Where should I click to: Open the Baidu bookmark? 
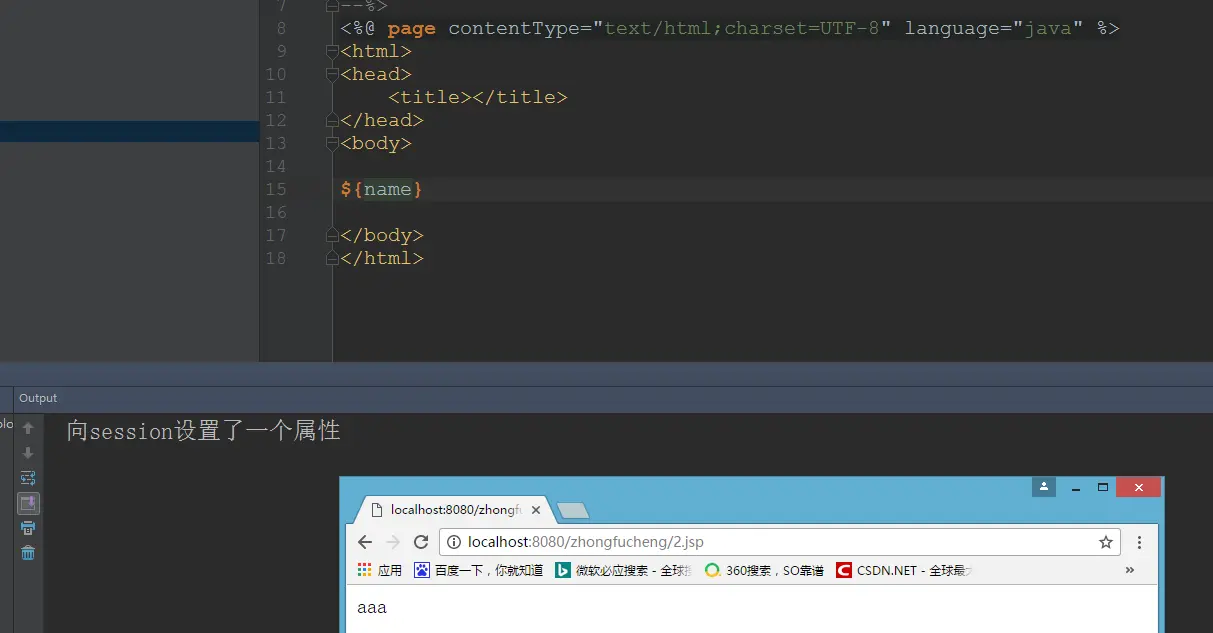tap(479, 570)
